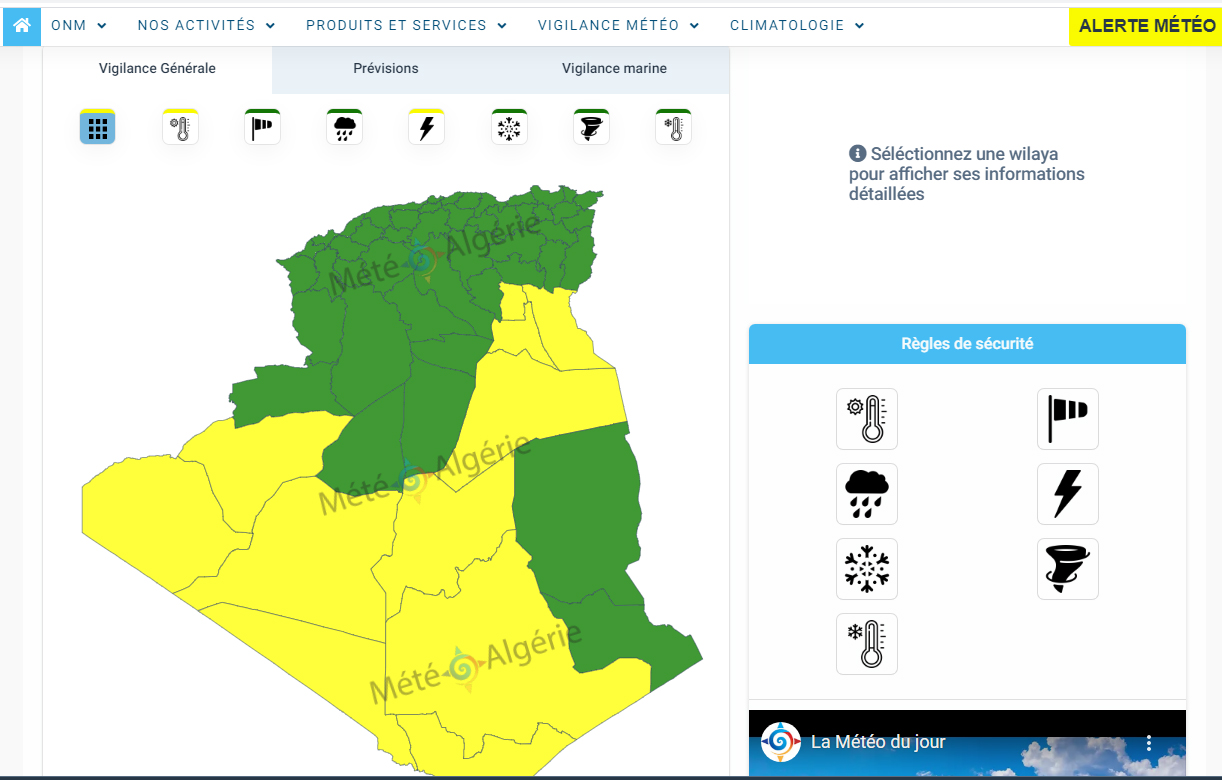1222x780 pixels.
Task: Click the ALERTE MÉTÉO button
Action: point(1147,26)
